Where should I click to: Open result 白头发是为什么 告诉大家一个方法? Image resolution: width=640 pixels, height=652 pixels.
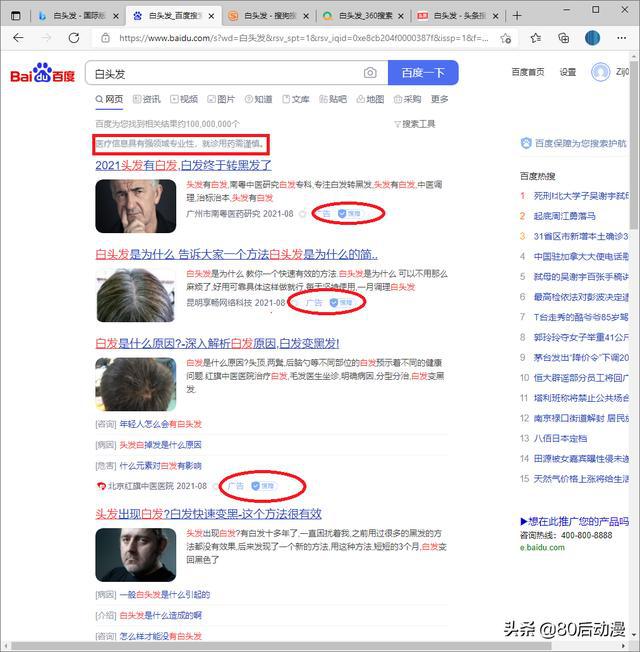[236, 254]
